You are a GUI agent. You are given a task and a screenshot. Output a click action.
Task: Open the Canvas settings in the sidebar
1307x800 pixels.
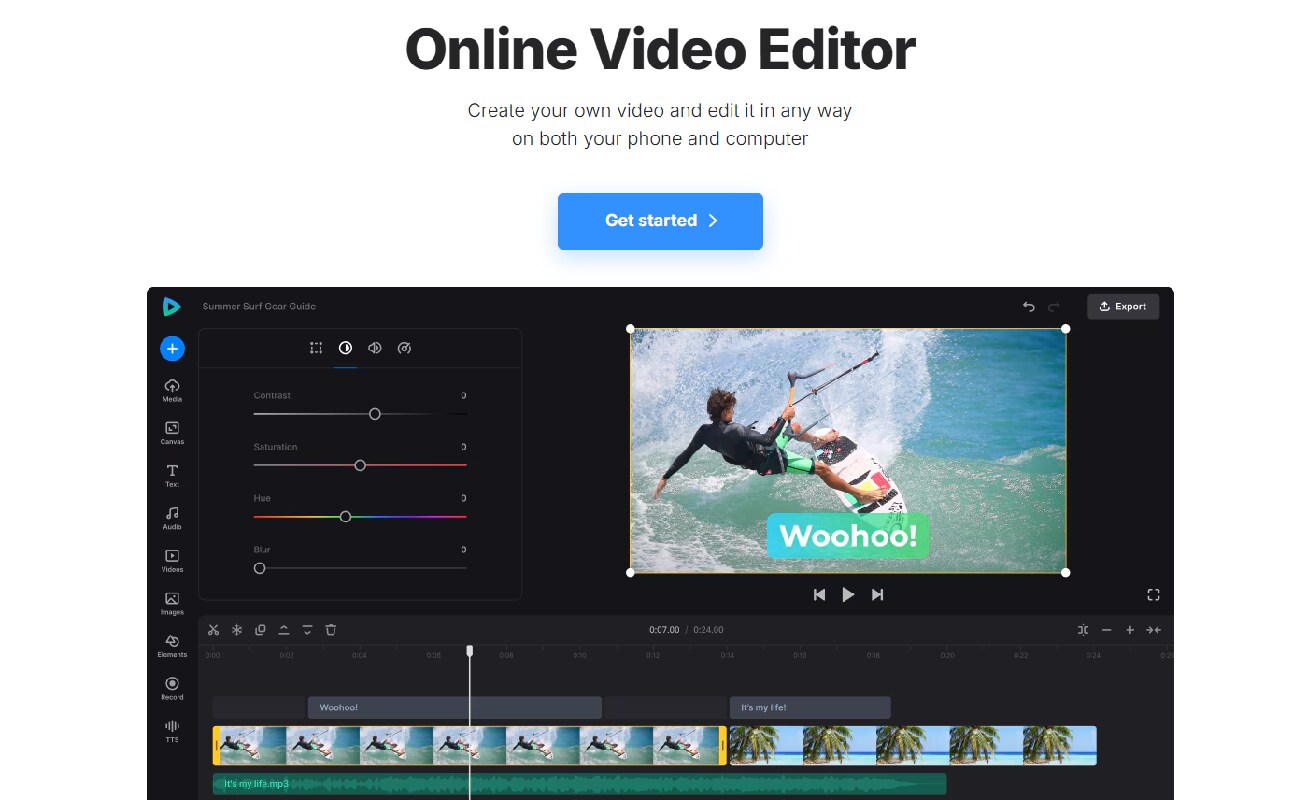[171, 431]
